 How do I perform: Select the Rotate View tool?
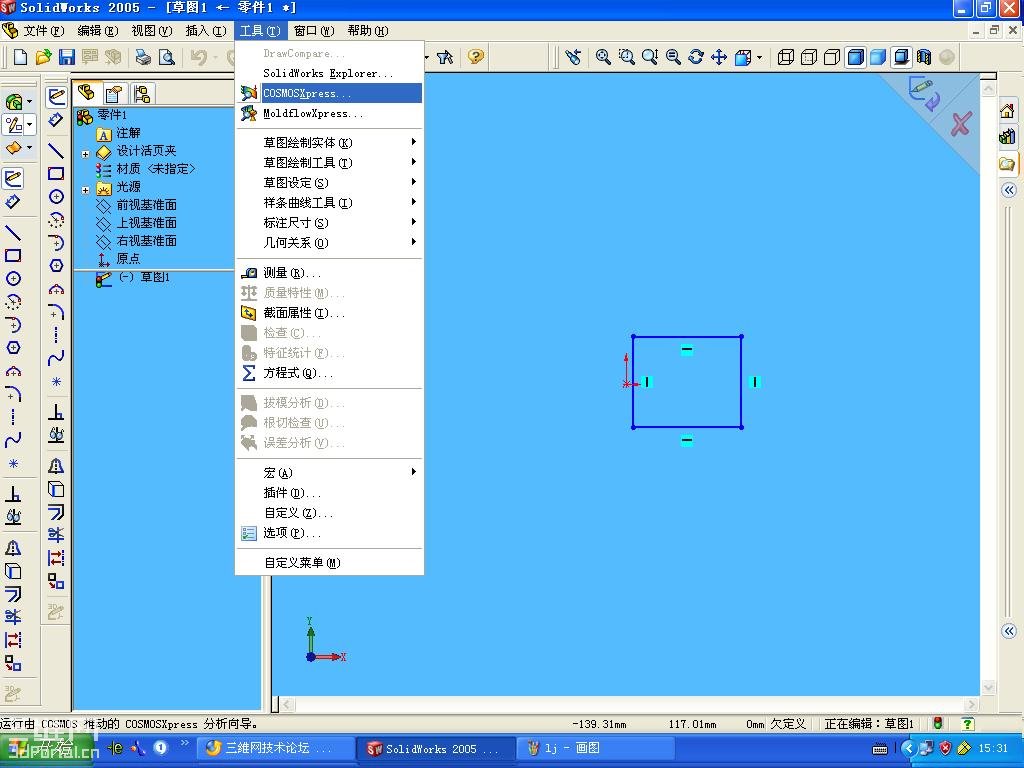pos(696,57)
